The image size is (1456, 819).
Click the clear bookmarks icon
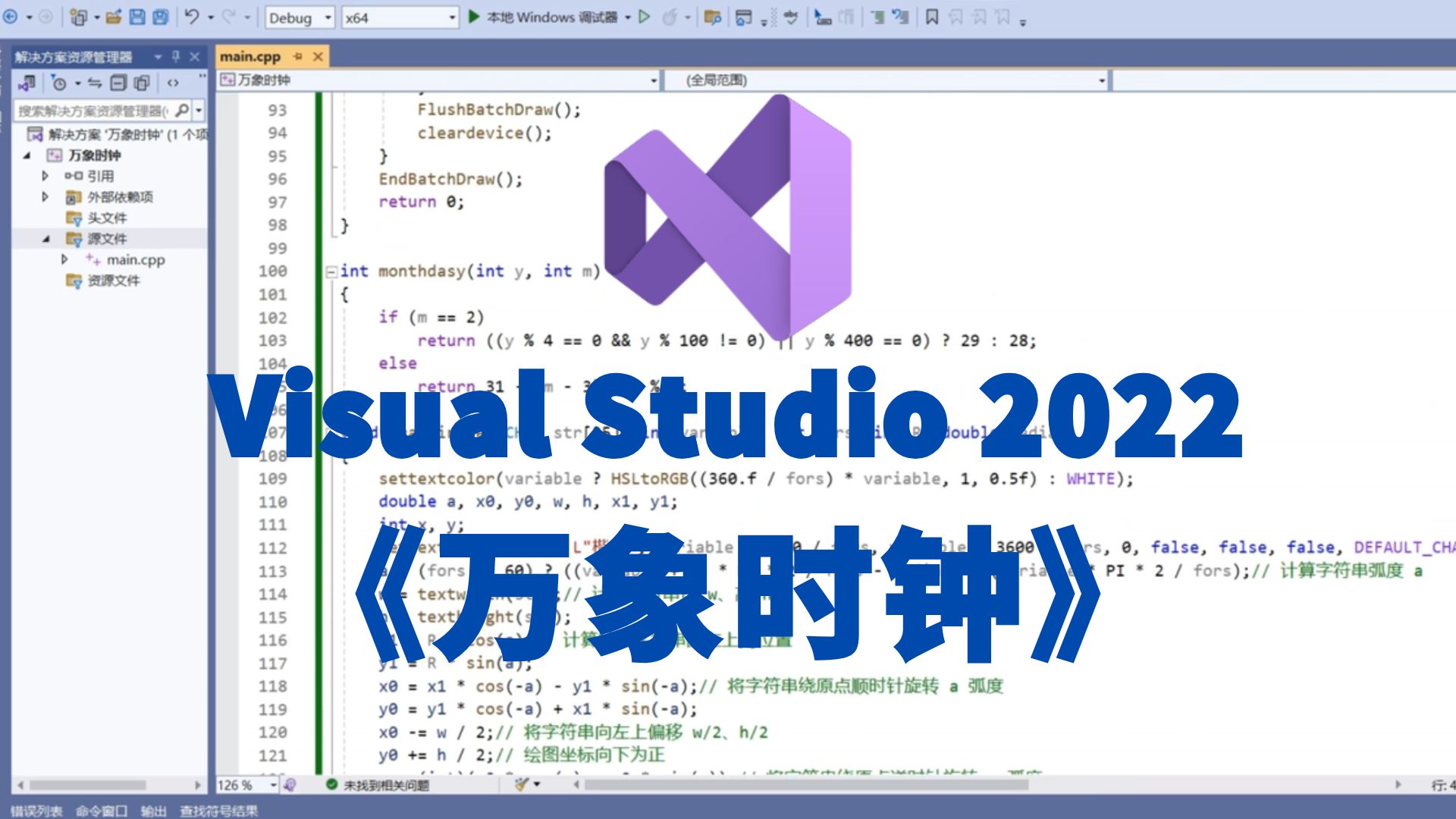(1003, 17)
